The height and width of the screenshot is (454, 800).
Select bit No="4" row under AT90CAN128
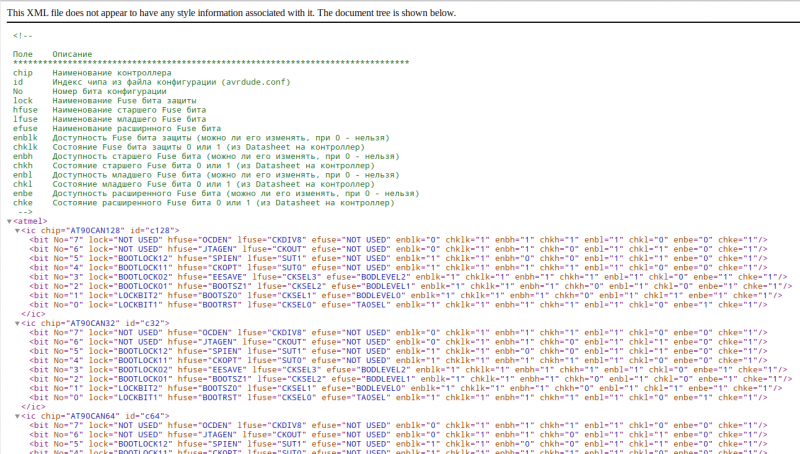398,267
